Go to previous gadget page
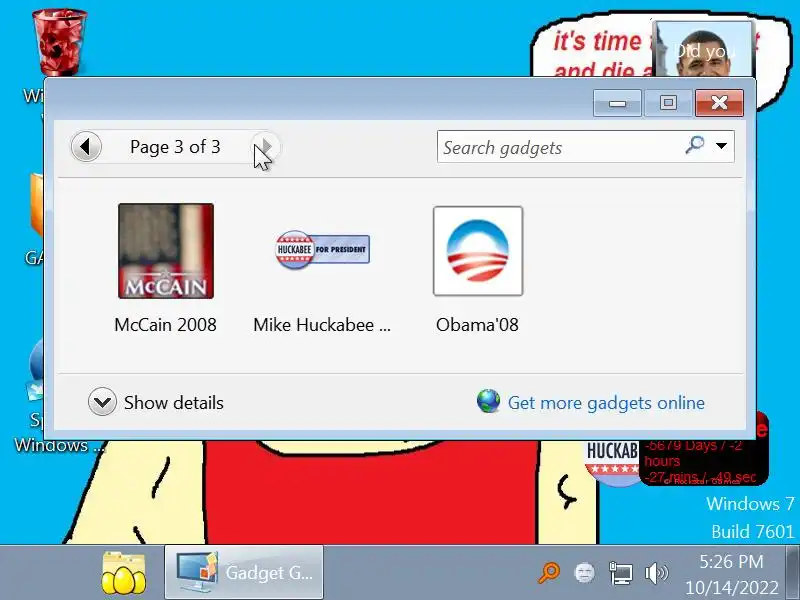This screenshot has height=600, width=800. pyautogui.click(x=86, y=147)
